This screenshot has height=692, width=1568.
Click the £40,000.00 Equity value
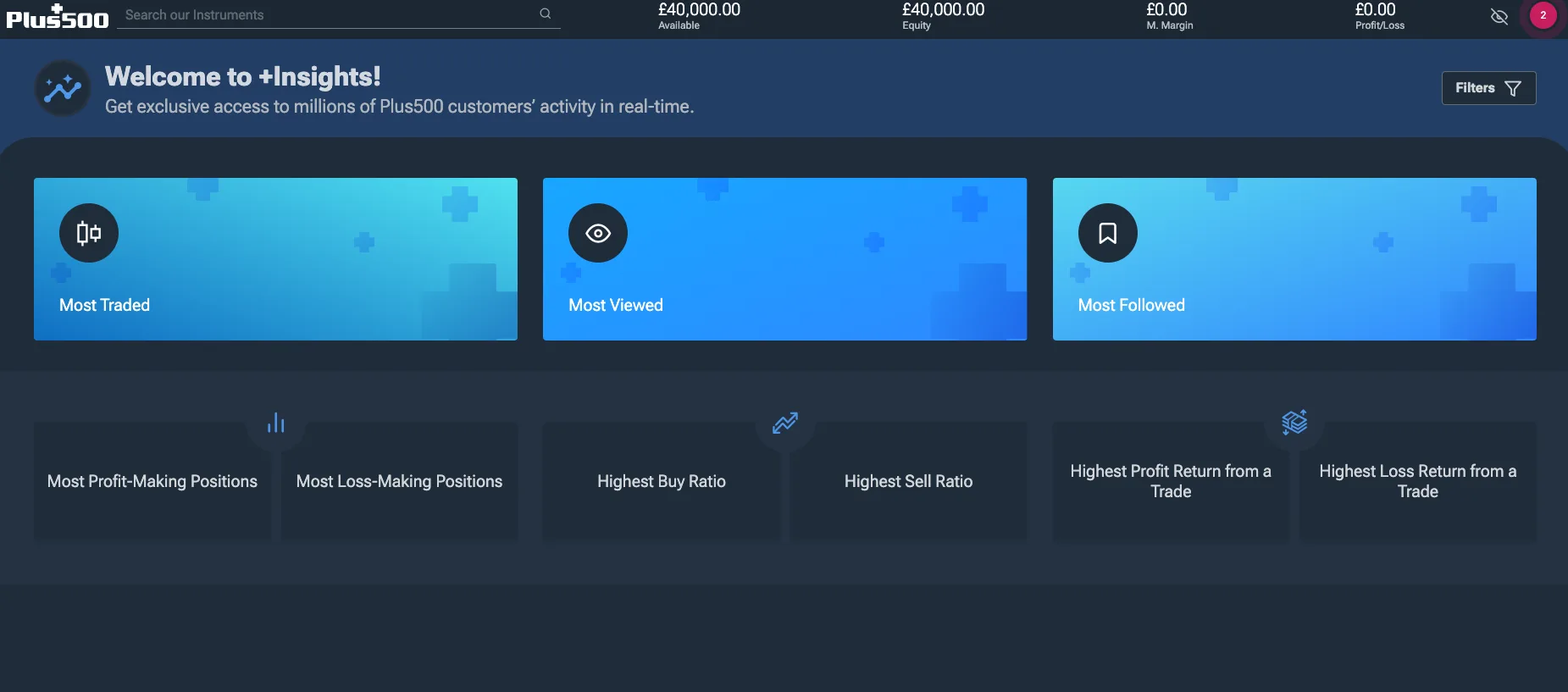tap(943, 10)
